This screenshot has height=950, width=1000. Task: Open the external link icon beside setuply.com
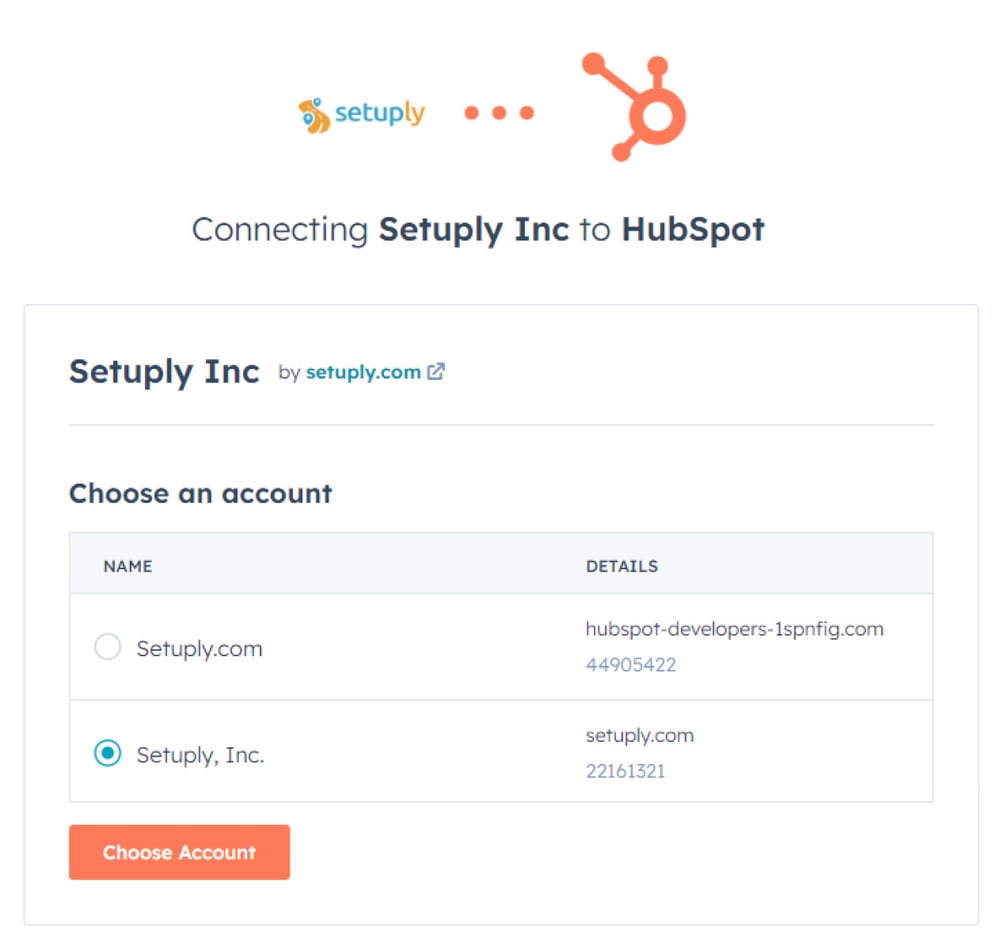pyautogui.click(x=434, y=371)
